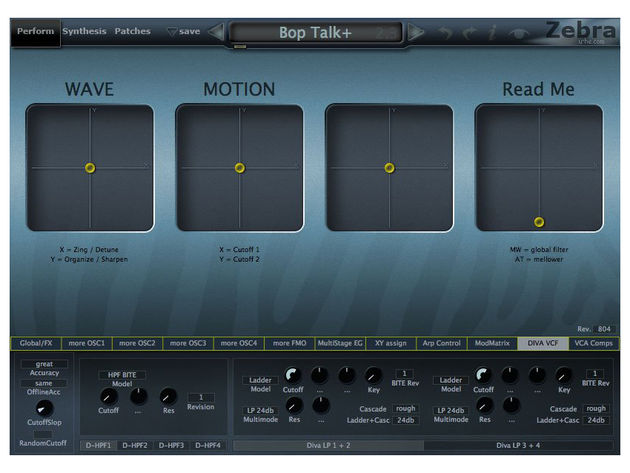Open the Accuracy 'great' dropdown
The height and width of the screenshot is (473, 630).
point(44,364)
